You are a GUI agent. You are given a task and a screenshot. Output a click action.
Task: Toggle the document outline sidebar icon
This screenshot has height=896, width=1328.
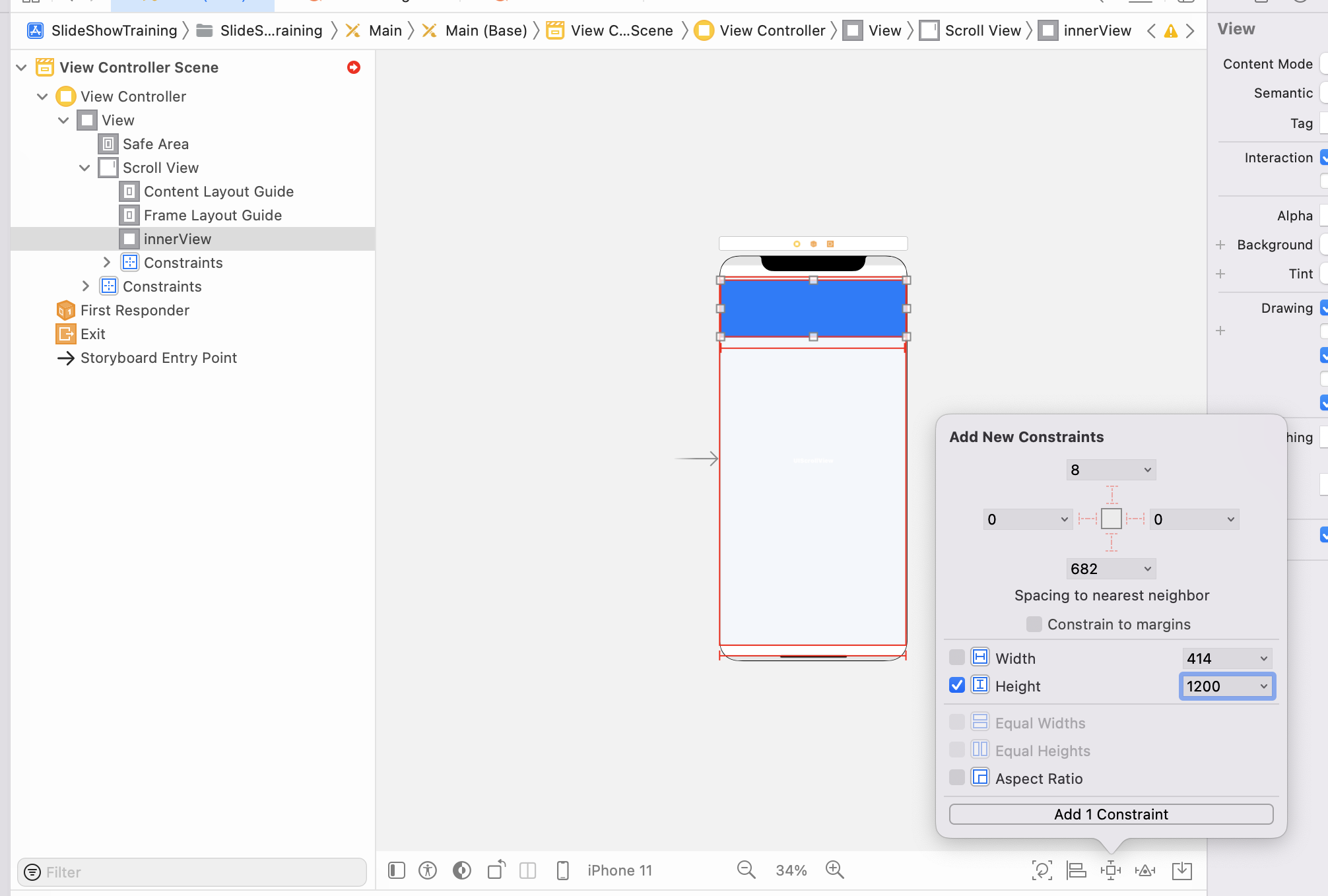397,870
